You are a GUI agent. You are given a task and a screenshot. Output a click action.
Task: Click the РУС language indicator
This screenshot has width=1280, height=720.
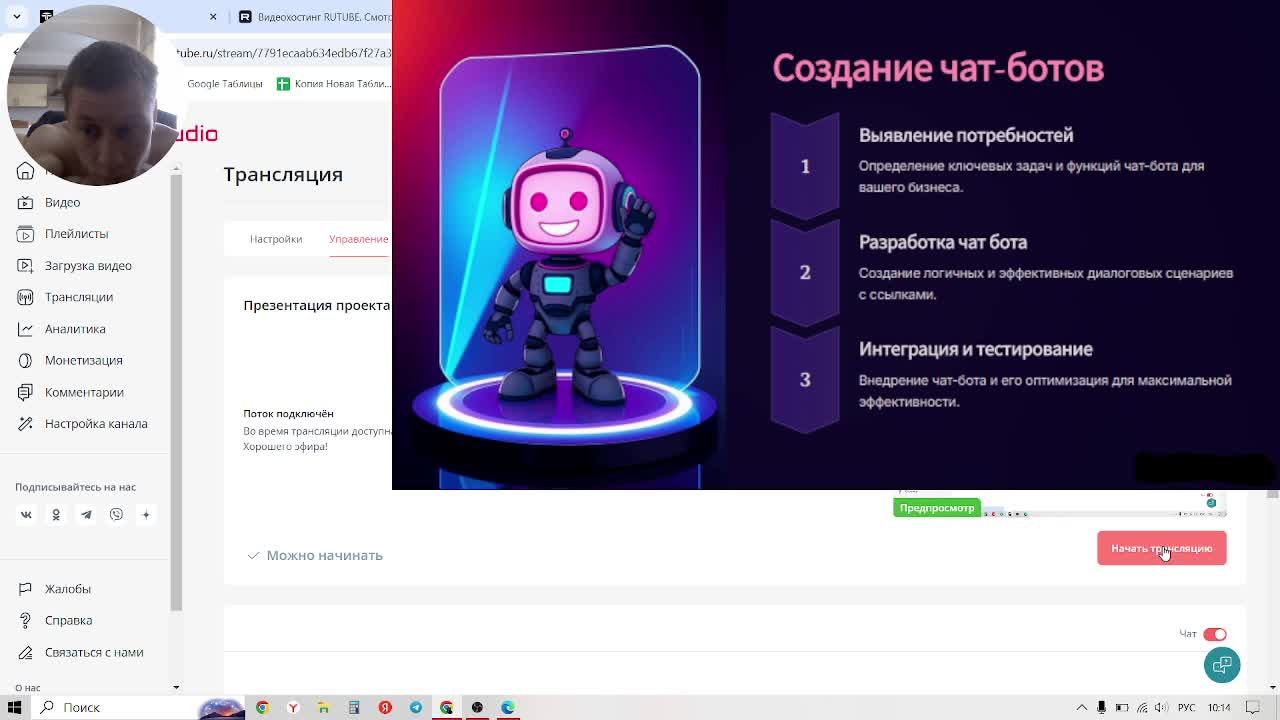[x=1188, y=707]
